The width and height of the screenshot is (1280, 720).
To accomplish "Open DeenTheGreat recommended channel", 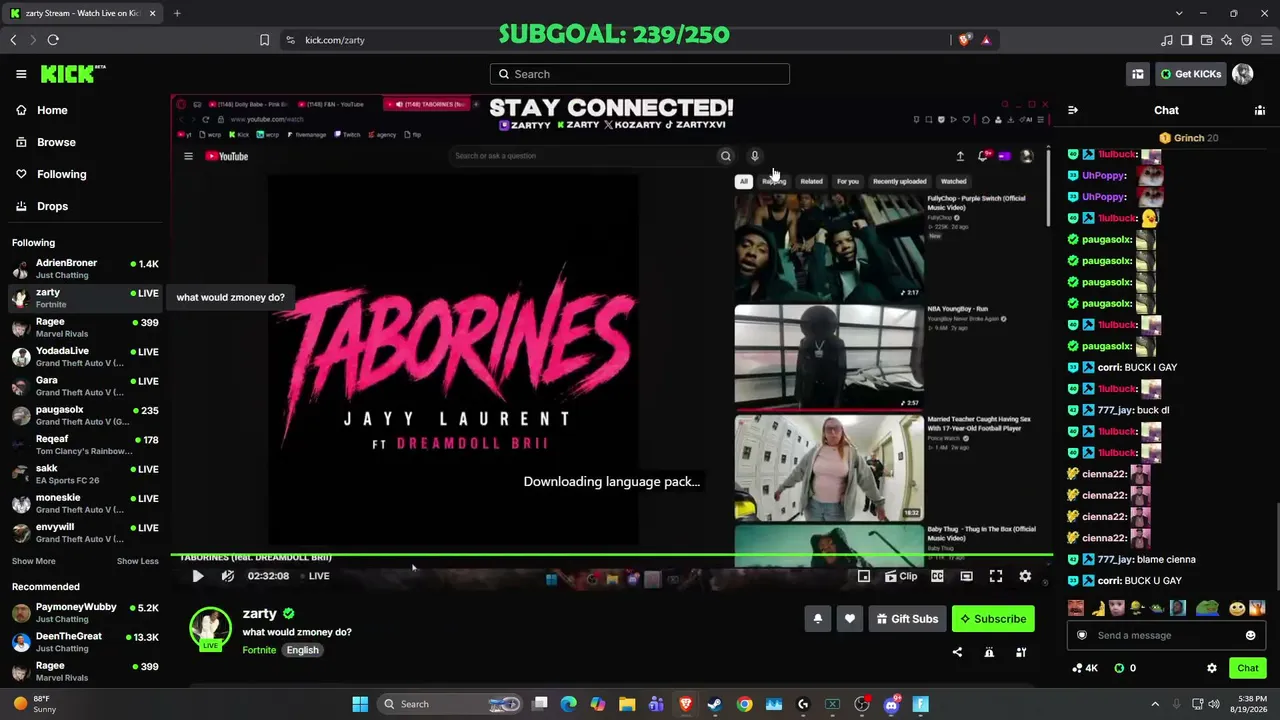I will [84, 642].
